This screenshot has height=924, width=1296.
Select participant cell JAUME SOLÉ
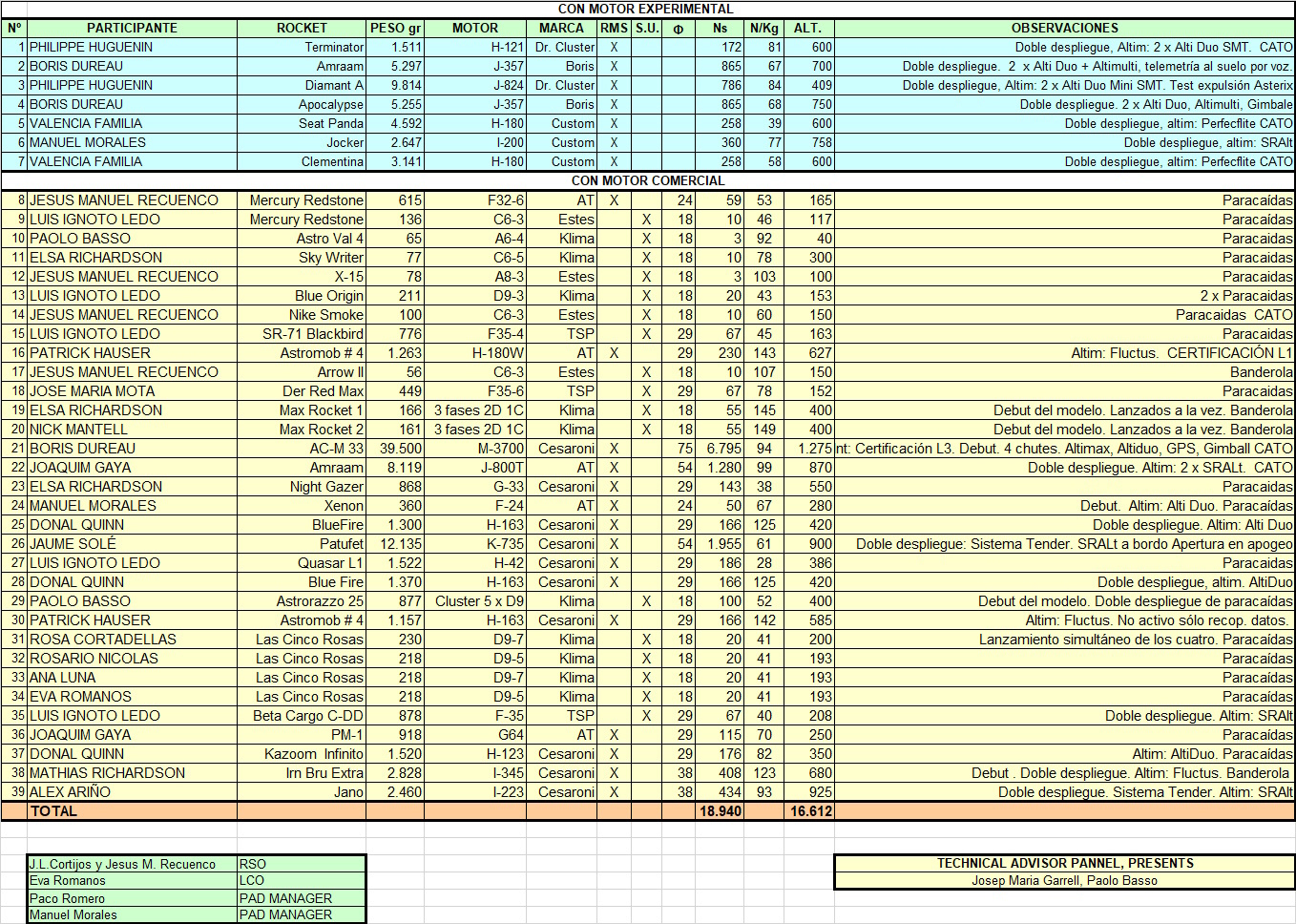(x=132, y=543)
